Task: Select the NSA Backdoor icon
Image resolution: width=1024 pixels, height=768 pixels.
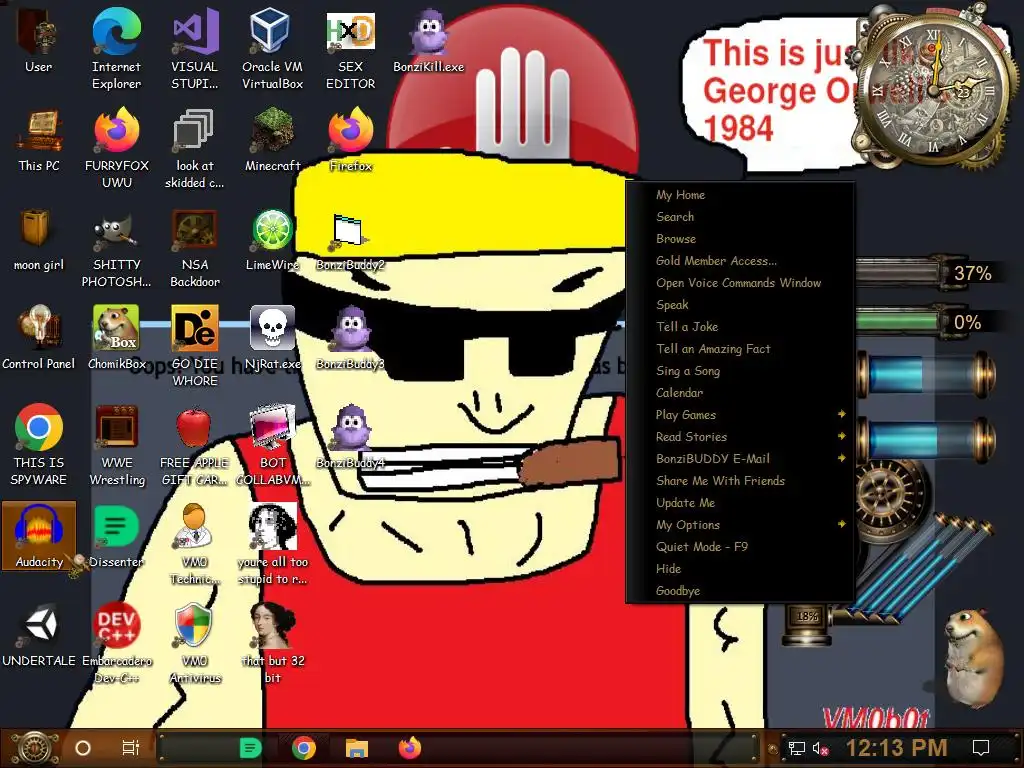Action: (x=195, y=247)
